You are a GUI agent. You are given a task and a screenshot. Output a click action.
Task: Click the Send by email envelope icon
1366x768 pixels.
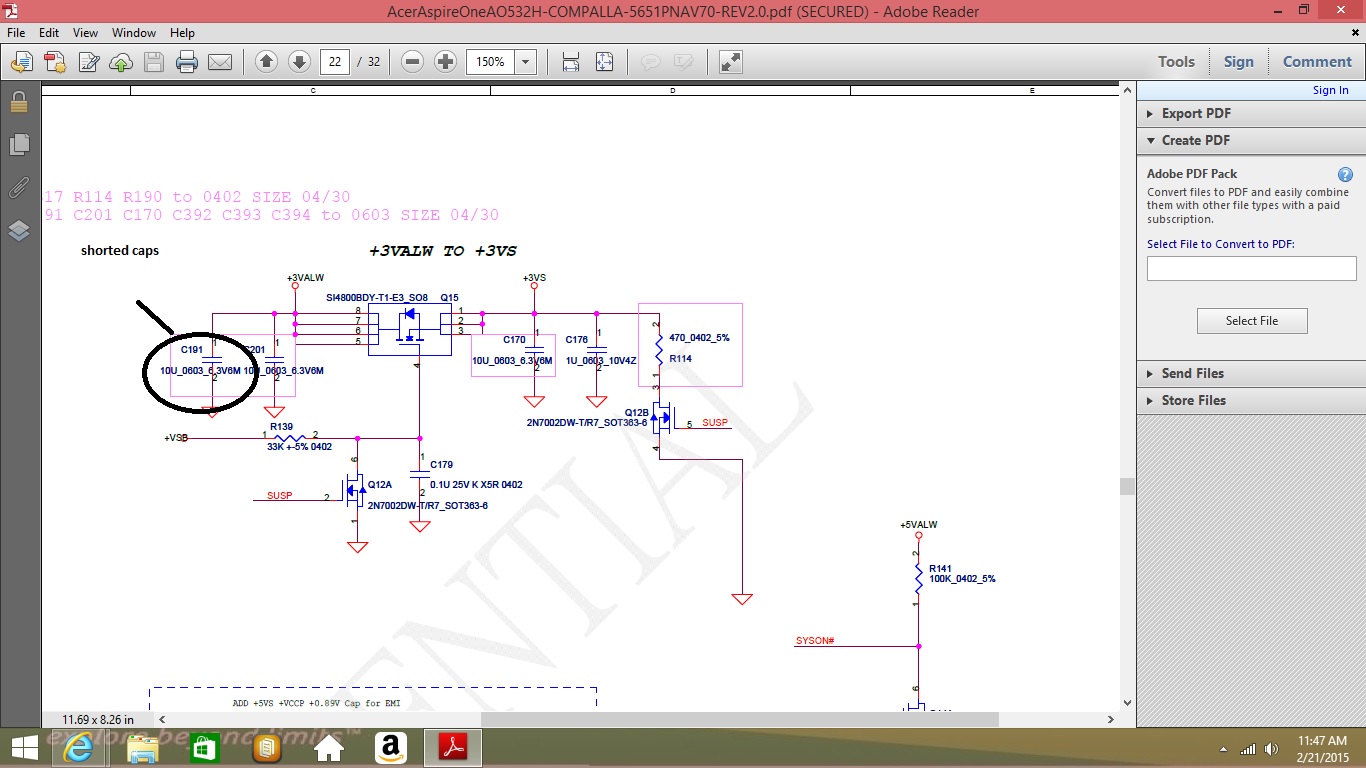(220, 62)
